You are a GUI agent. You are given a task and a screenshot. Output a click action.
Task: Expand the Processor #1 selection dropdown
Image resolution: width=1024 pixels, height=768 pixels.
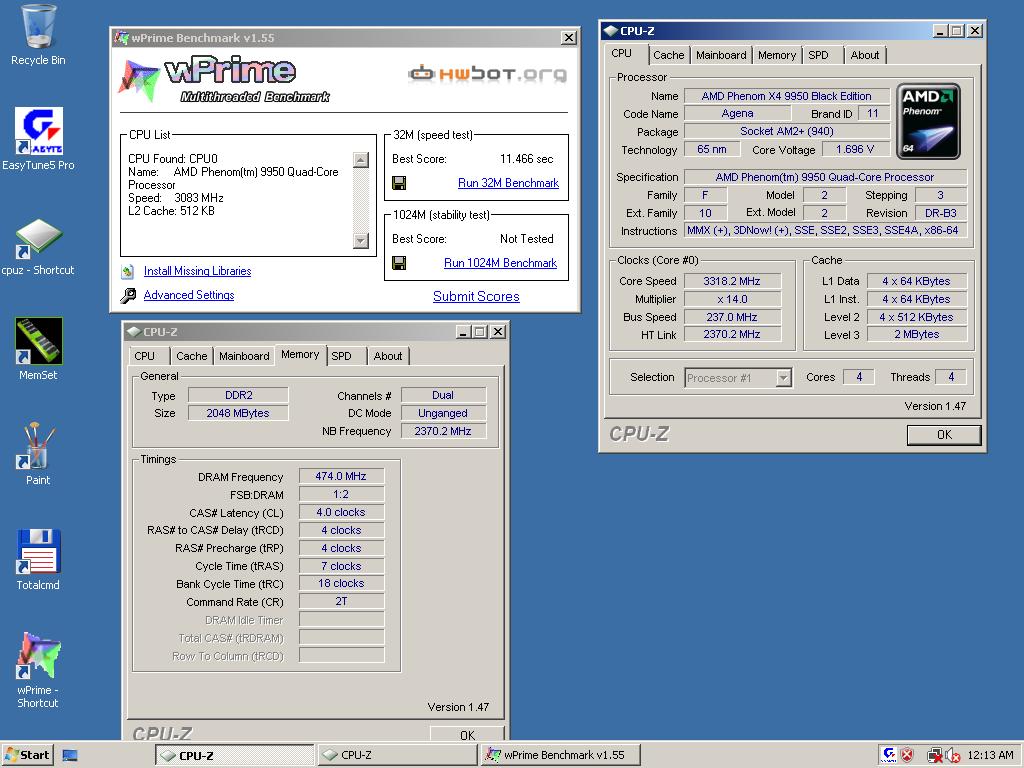point(784,377)
